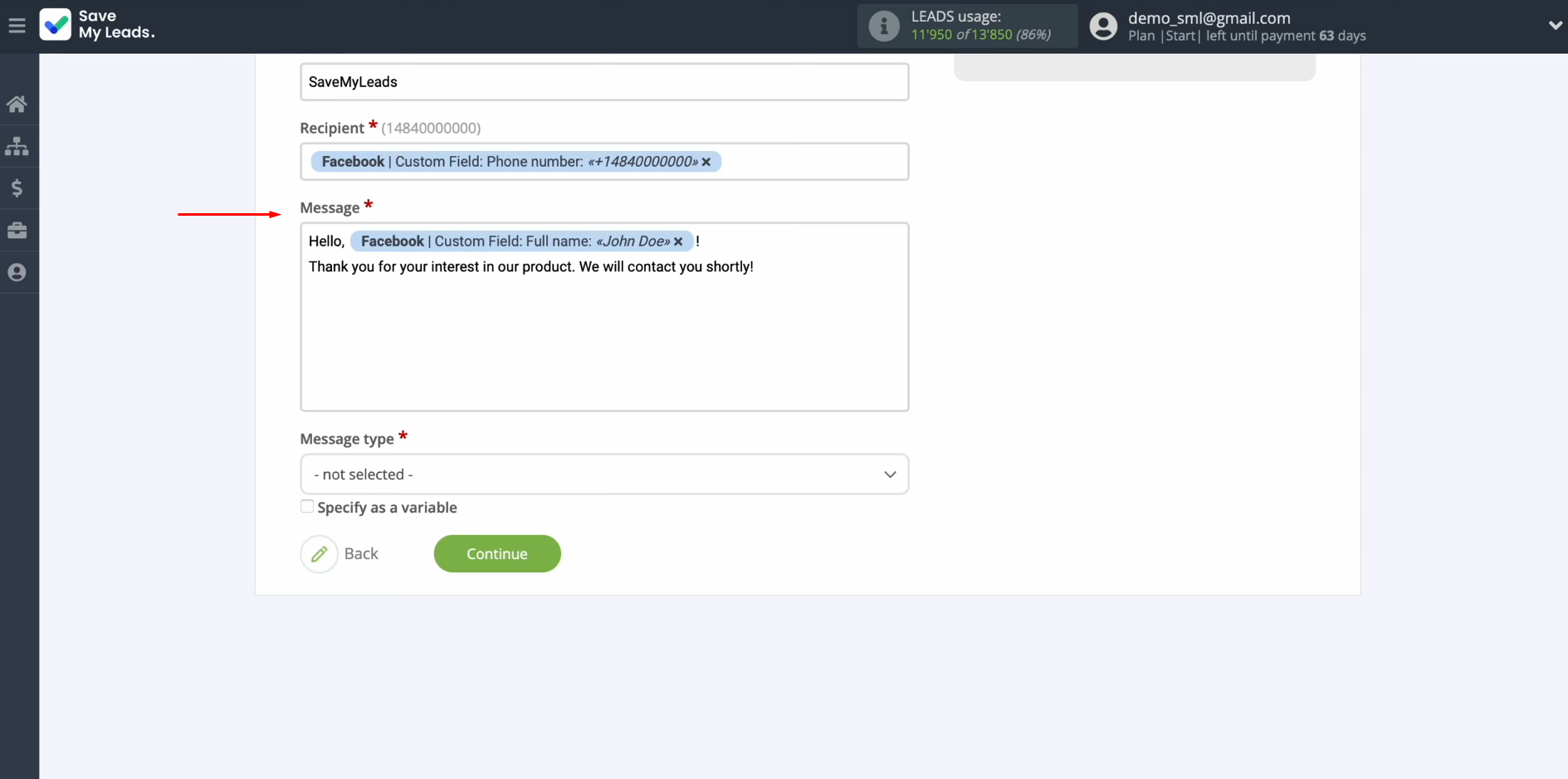This screenshot has height=779, width=1568.
Task: Open the connections sitemap sidebar icon
Action: (17, 146)
